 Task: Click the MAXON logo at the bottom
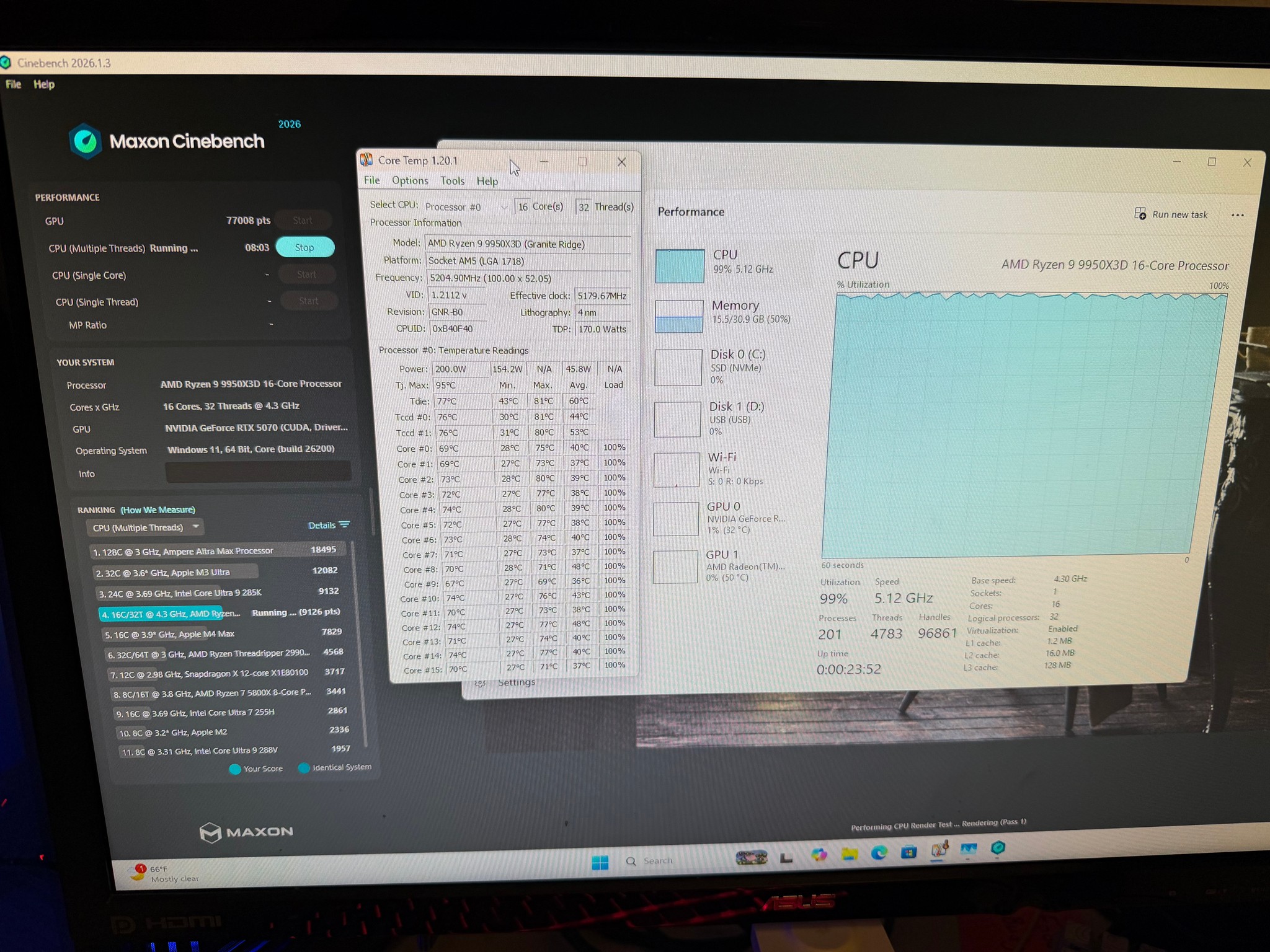(246, 832)
